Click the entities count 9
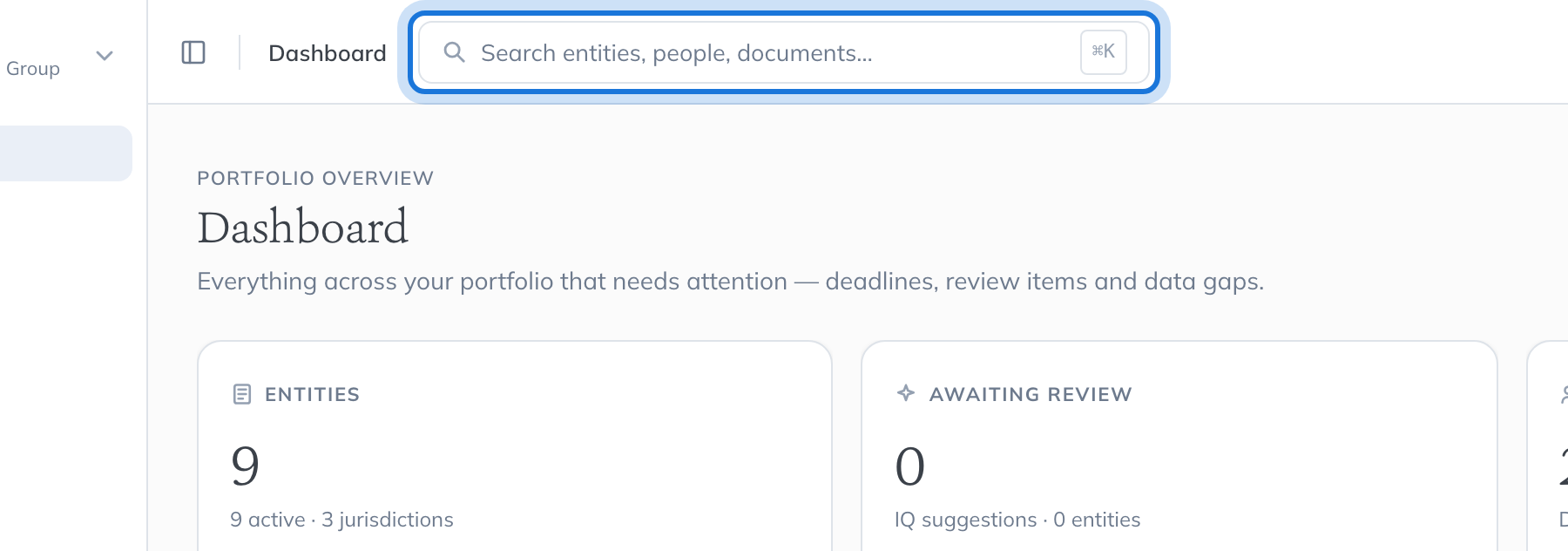 click(245, 466)
